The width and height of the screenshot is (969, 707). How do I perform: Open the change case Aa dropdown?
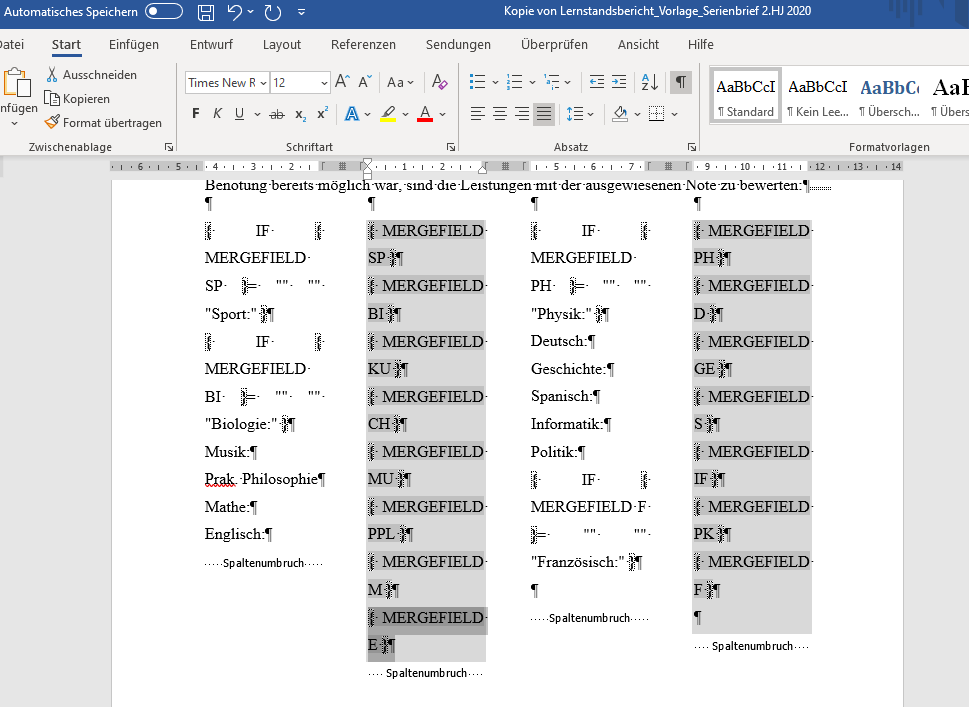pos(400,82)
